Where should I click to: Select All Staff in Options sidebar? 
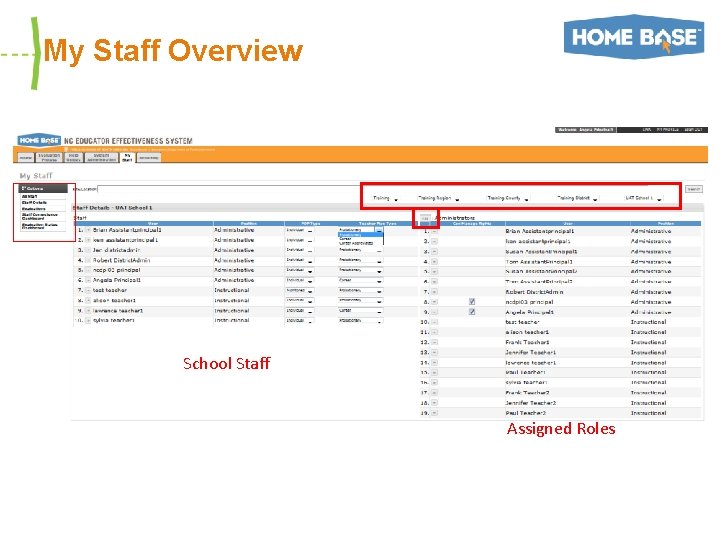click(x=29, y=197)
